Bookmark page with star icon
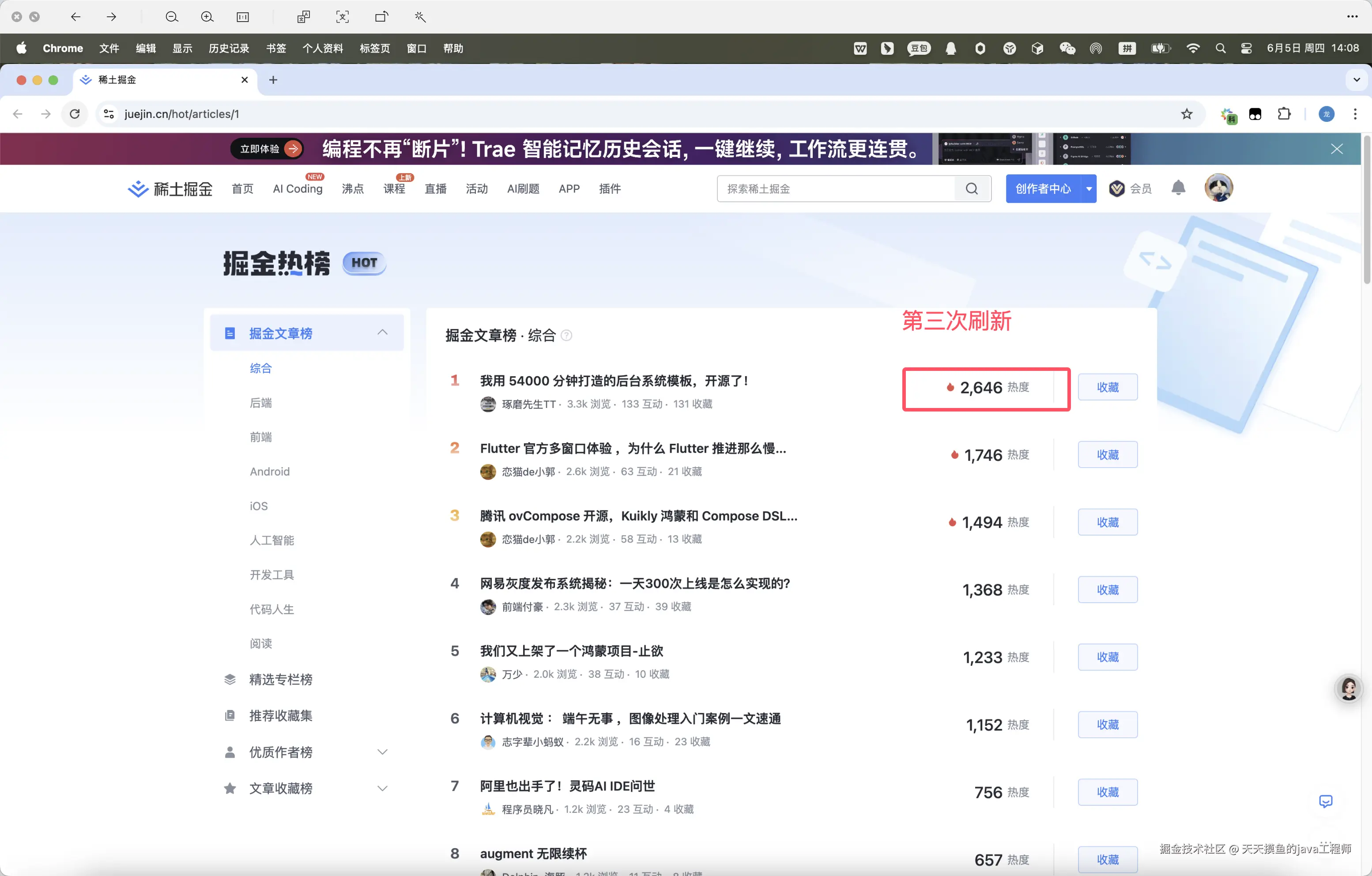Screen dimensions: 1372x876 click(1186, 114)
